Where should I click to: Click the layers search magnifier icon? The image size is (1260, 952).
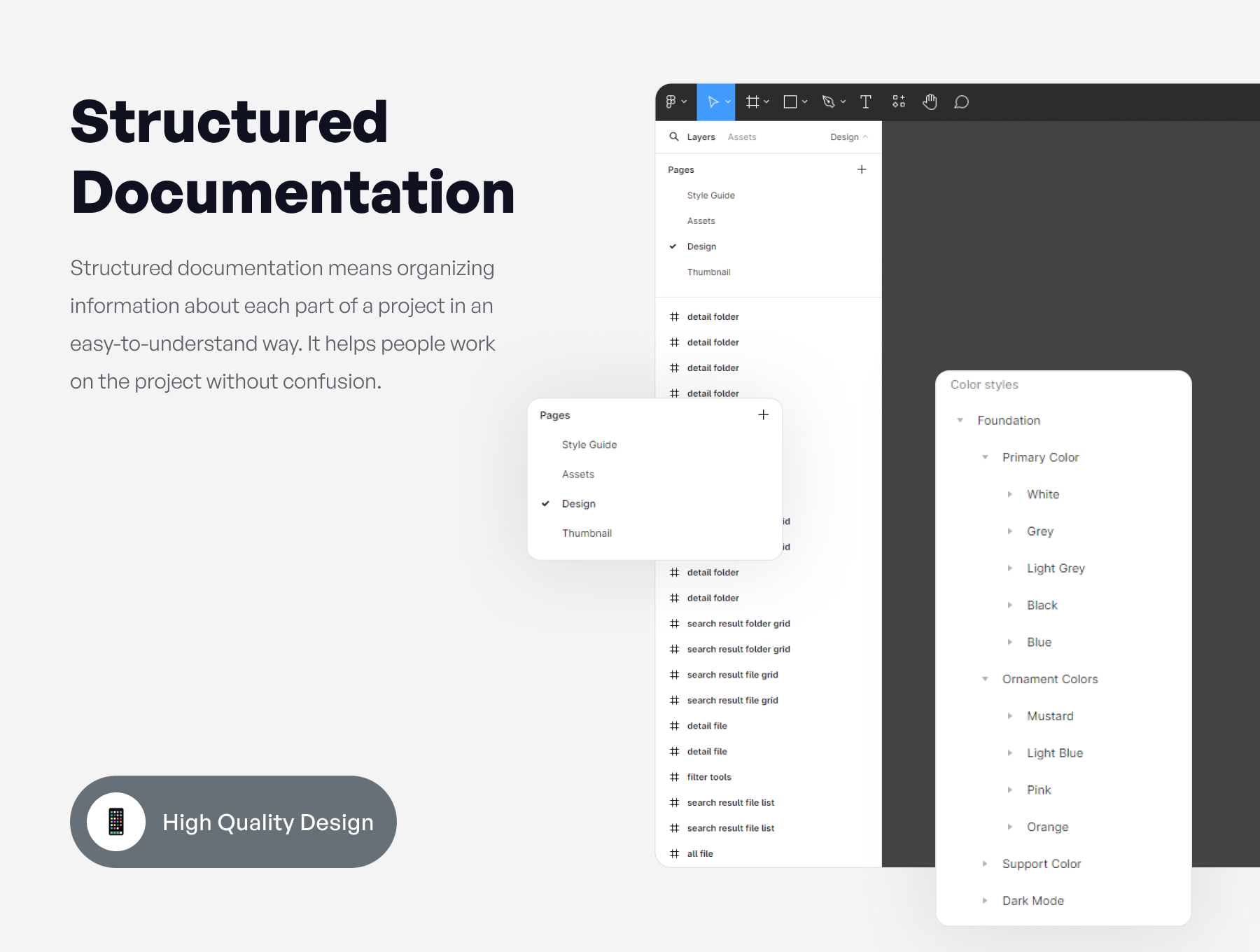click(x=674, y=137)
